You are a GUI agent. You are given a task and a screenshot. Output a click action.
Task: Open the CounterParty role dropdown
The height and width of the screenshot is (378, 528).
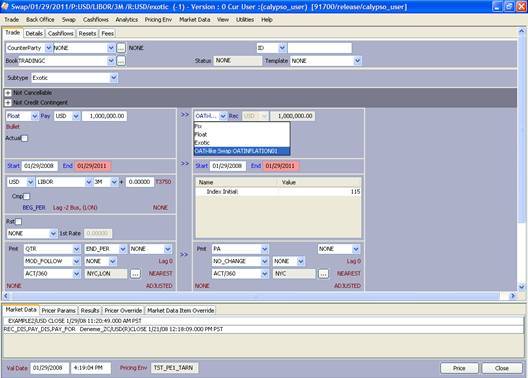[x=48, y=48]
